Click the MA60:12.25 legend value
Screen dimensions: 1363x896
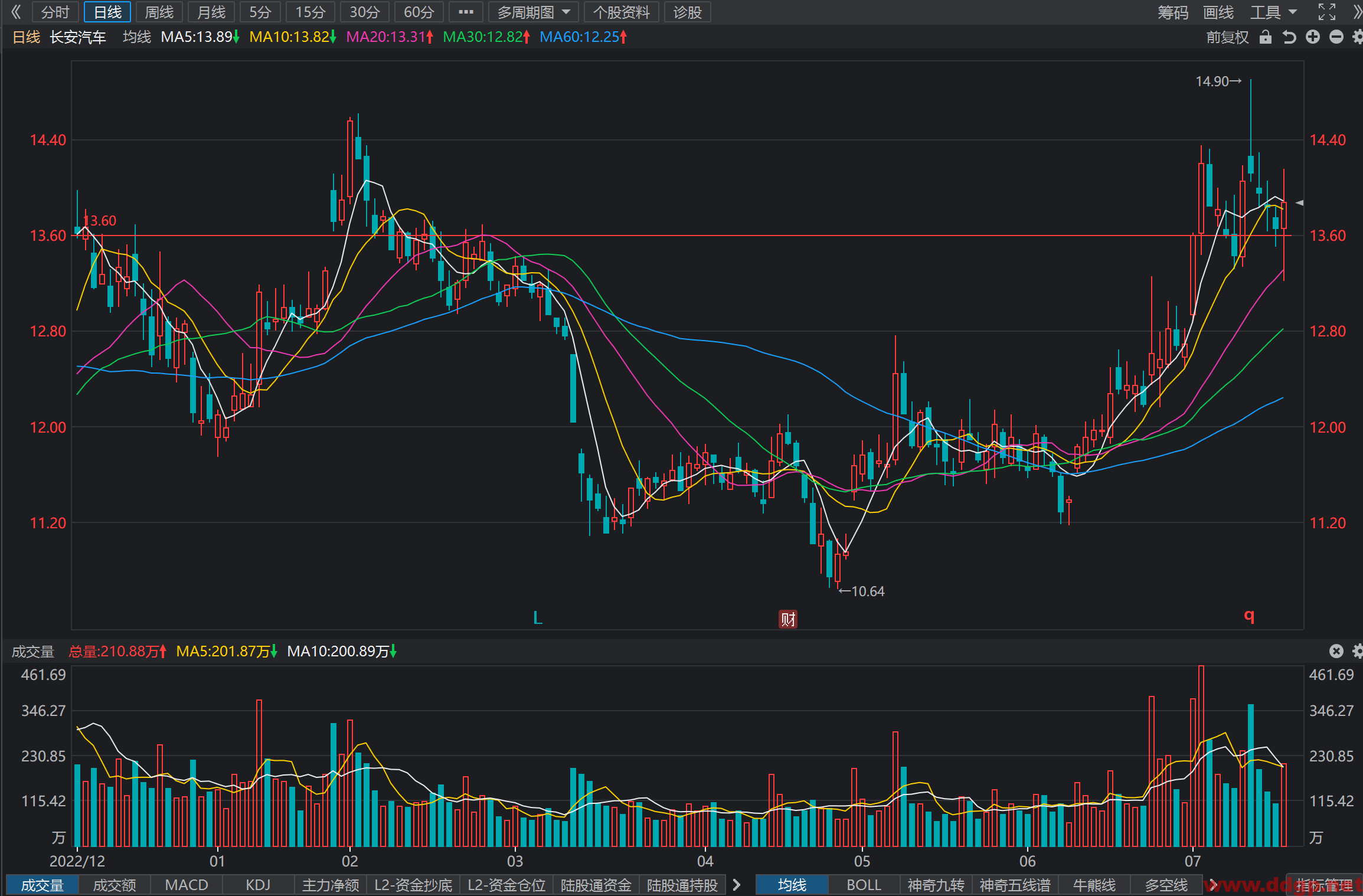point(583,37)
